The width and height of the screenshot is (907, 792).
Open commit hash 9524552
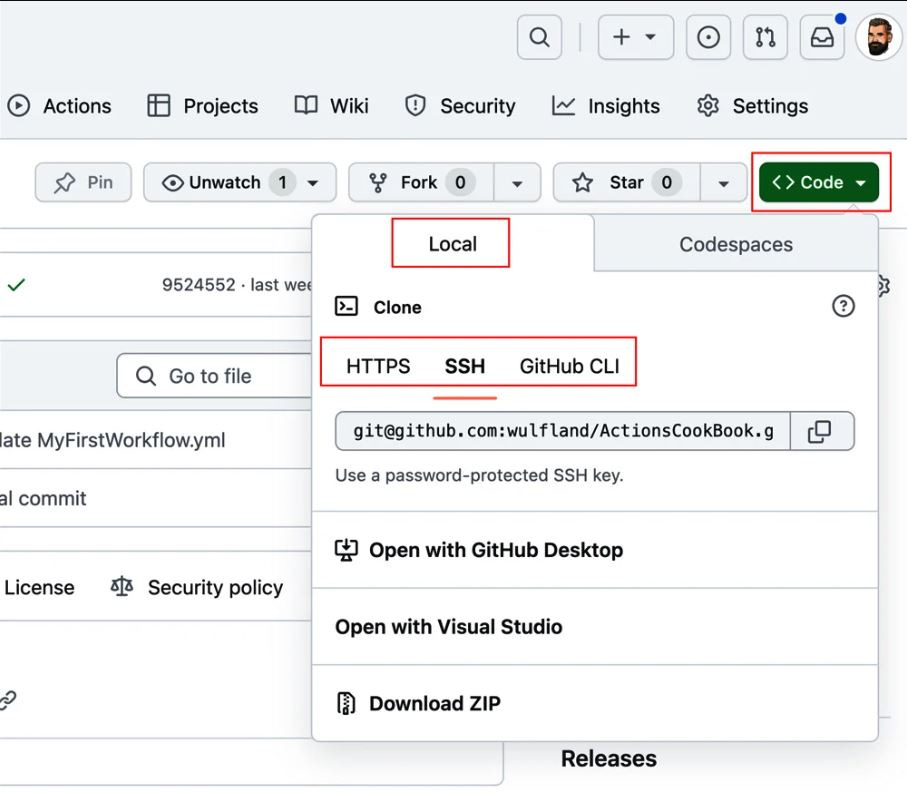click(198, 285)
